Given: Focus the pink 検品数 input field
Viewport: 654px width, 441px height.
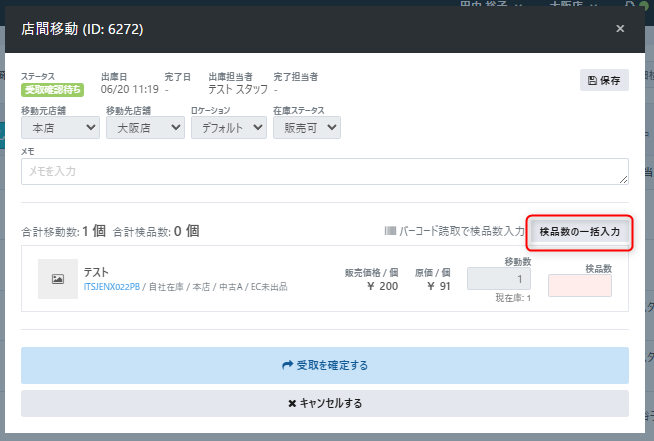Looking at the screenshot, I should 580,285.
